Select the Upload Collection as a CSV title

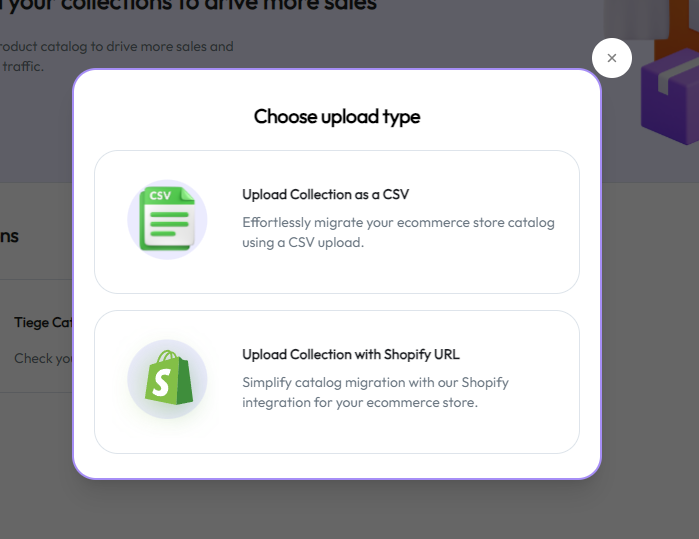click(325, 194)
